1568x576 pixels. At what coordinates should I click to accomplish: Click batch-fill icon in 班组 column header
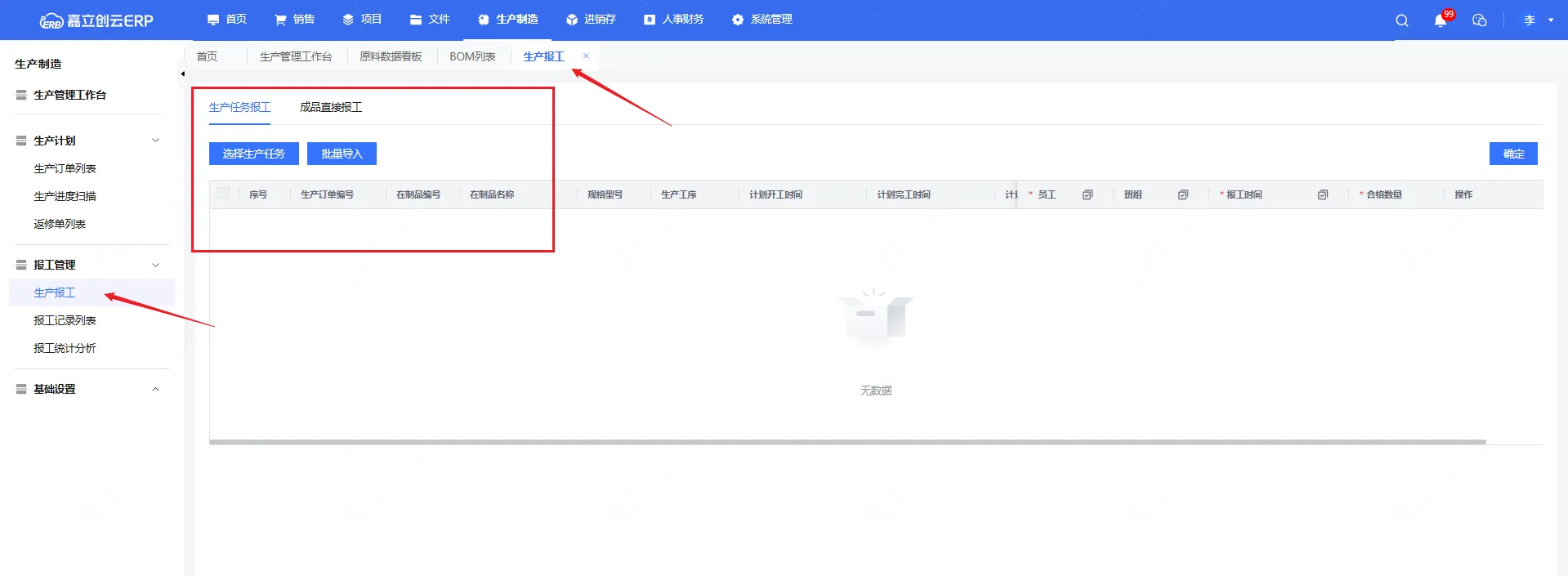tap(1183, 194)
